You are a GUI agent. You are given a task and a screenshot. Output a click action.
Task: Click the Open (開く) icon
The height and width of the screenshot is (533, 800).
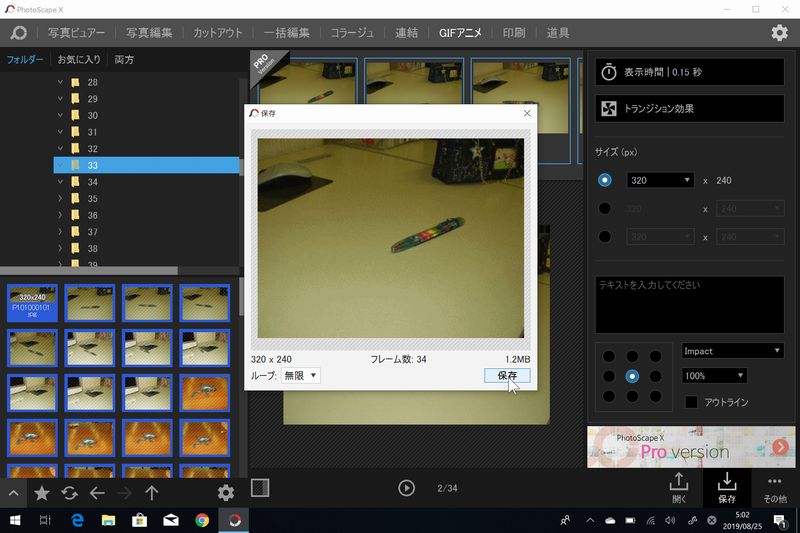pyautogui.click(x=679, y=486)
